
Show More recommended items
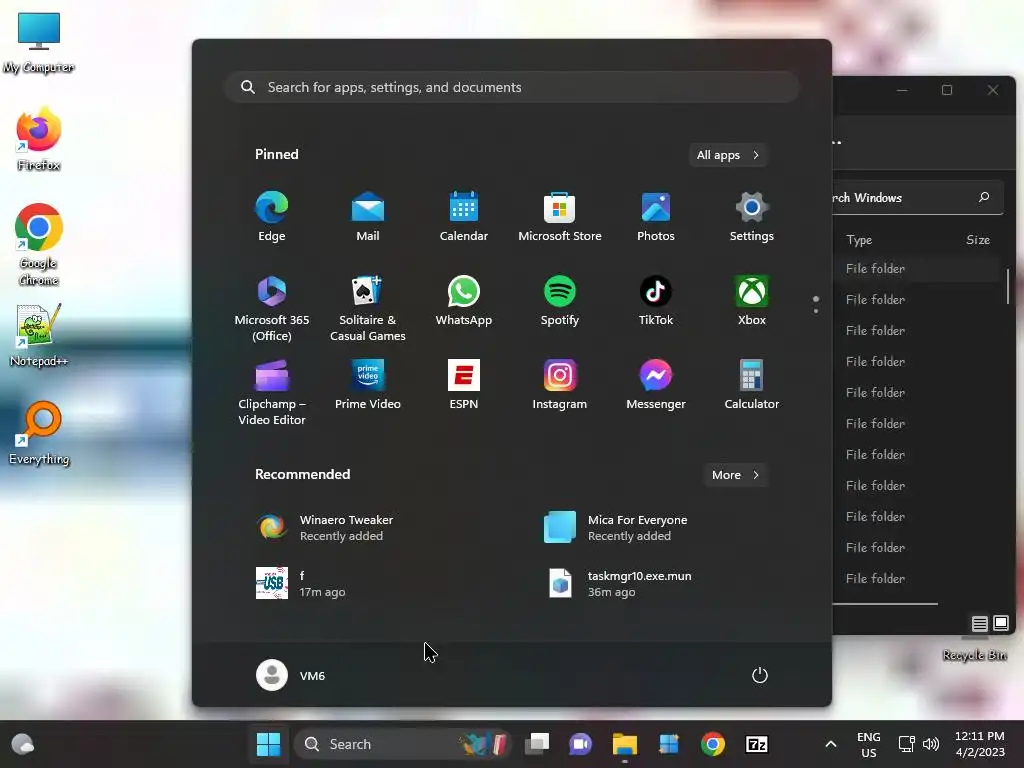pos(735,475)
